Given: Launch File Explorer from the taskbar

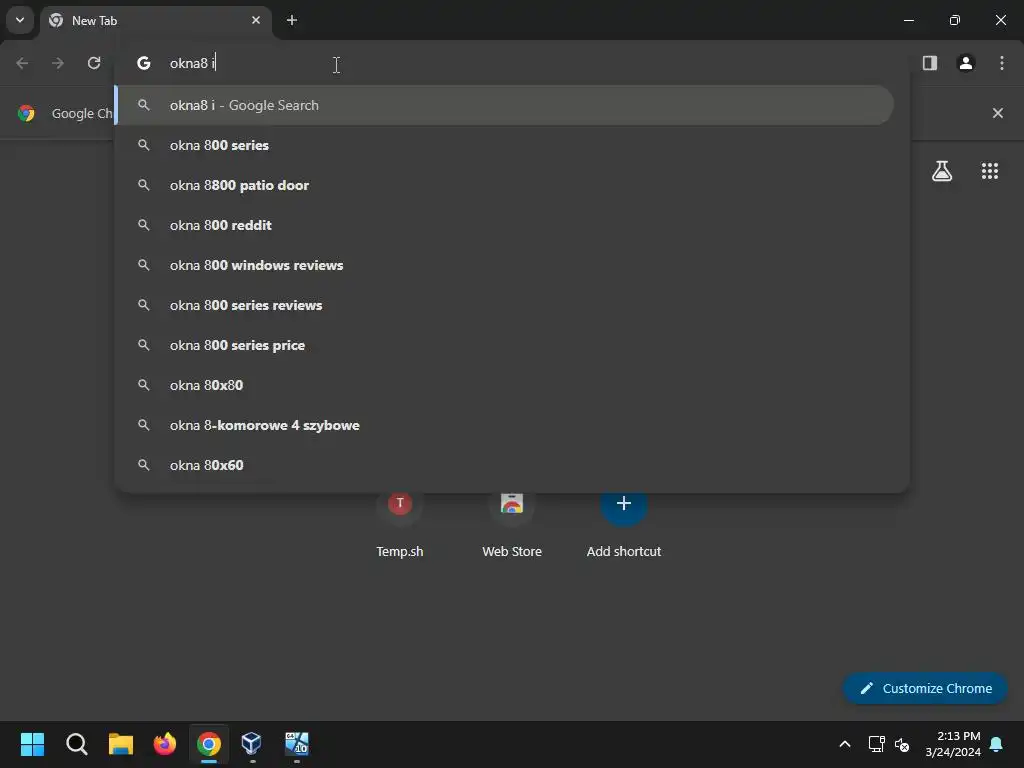Looking at the screenshot, I should 121,744.
